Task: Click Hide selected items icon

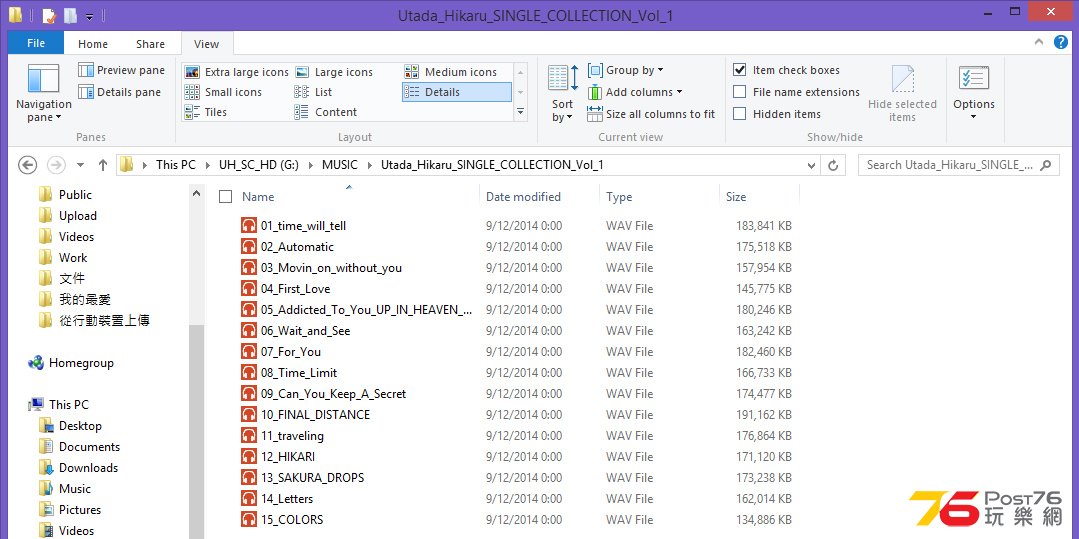Action: pos(902,79)
